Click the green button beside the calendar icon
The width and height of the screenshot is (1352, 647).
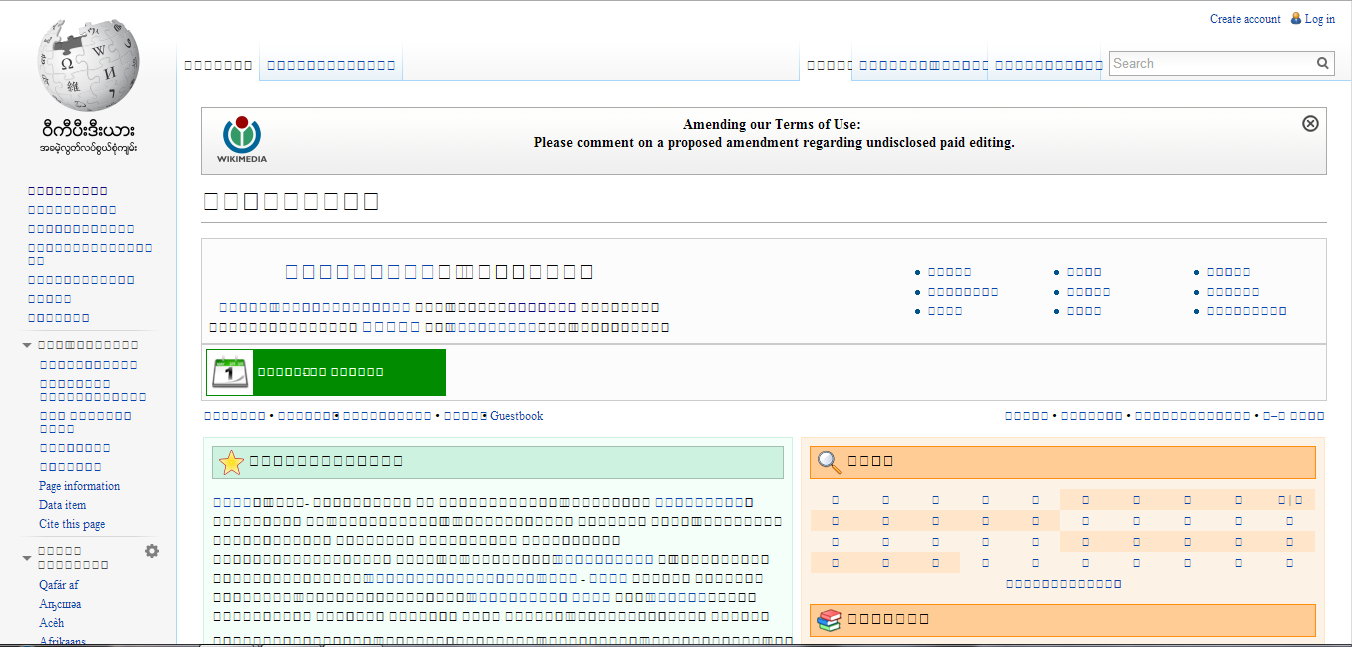(349, 372)
